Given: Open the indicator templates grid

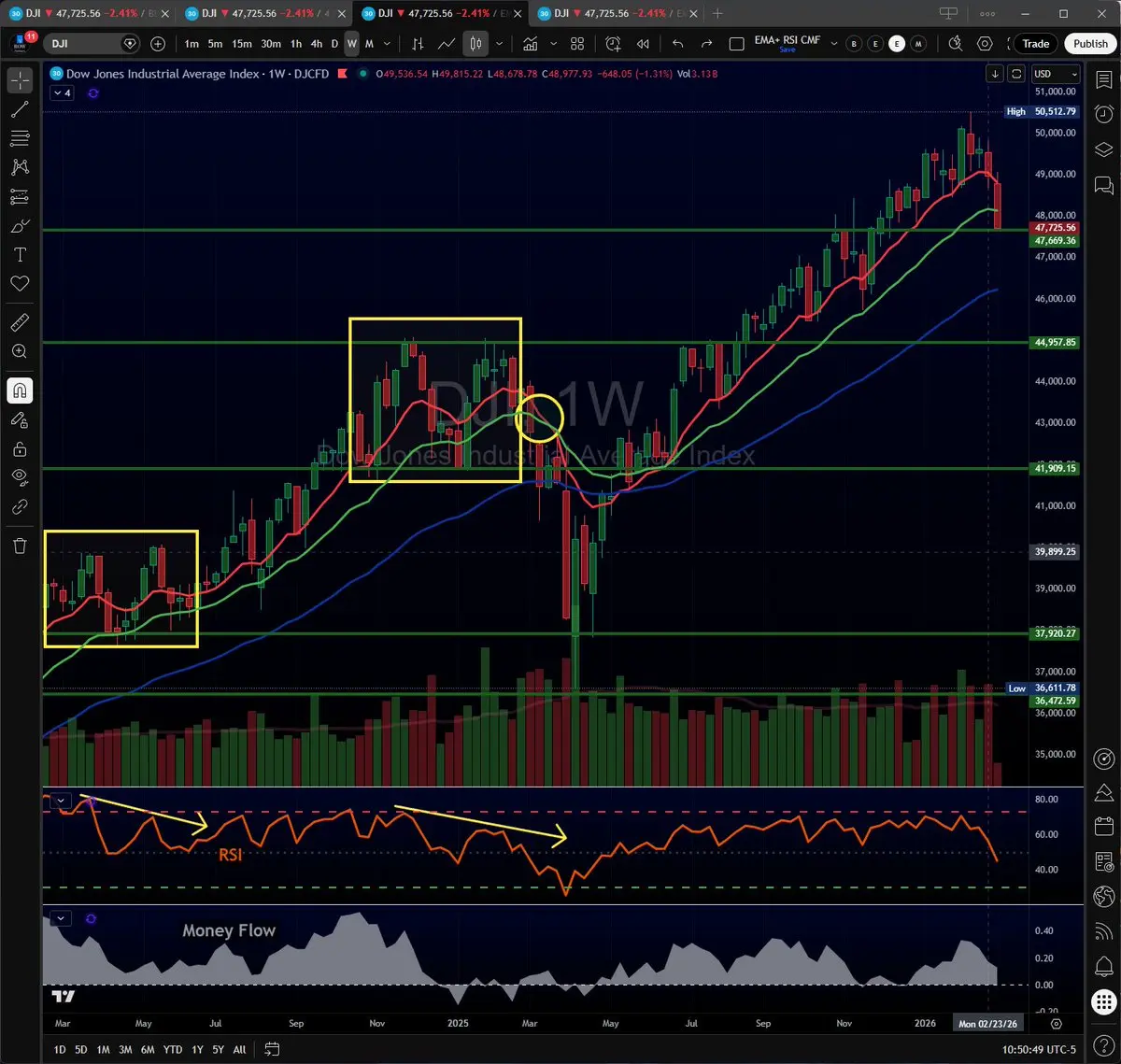Looking at the screenshot, I should pyautogui.click(x=577, y=44).
